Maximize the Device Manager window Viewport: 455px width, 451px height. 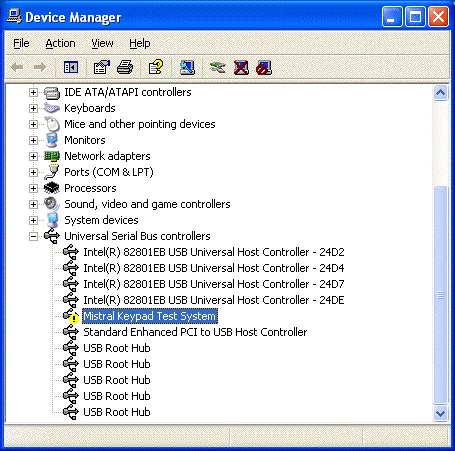[415, 17]
